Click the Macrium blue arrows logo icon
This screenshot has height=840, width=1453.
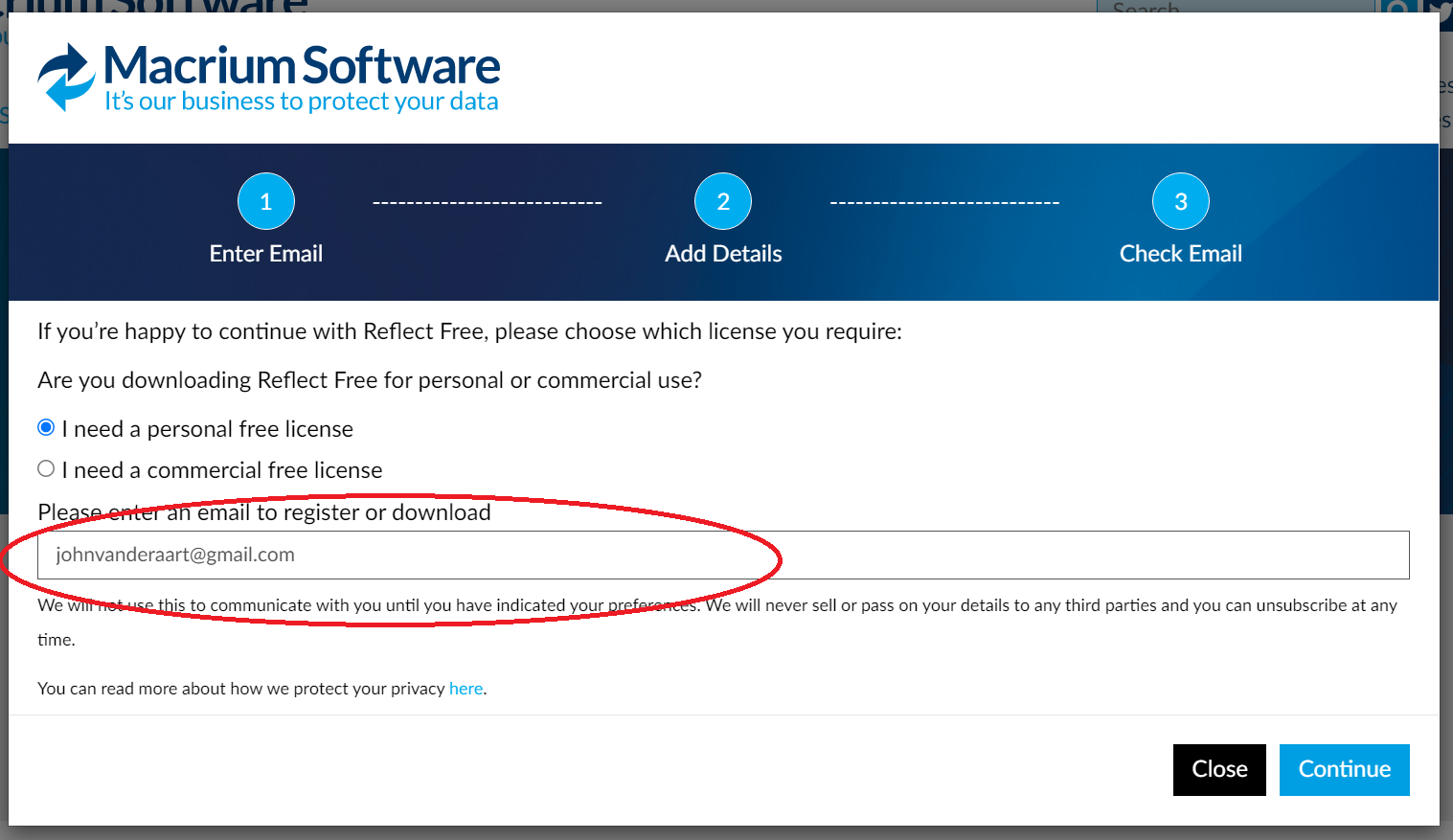(x=66, y=77)
